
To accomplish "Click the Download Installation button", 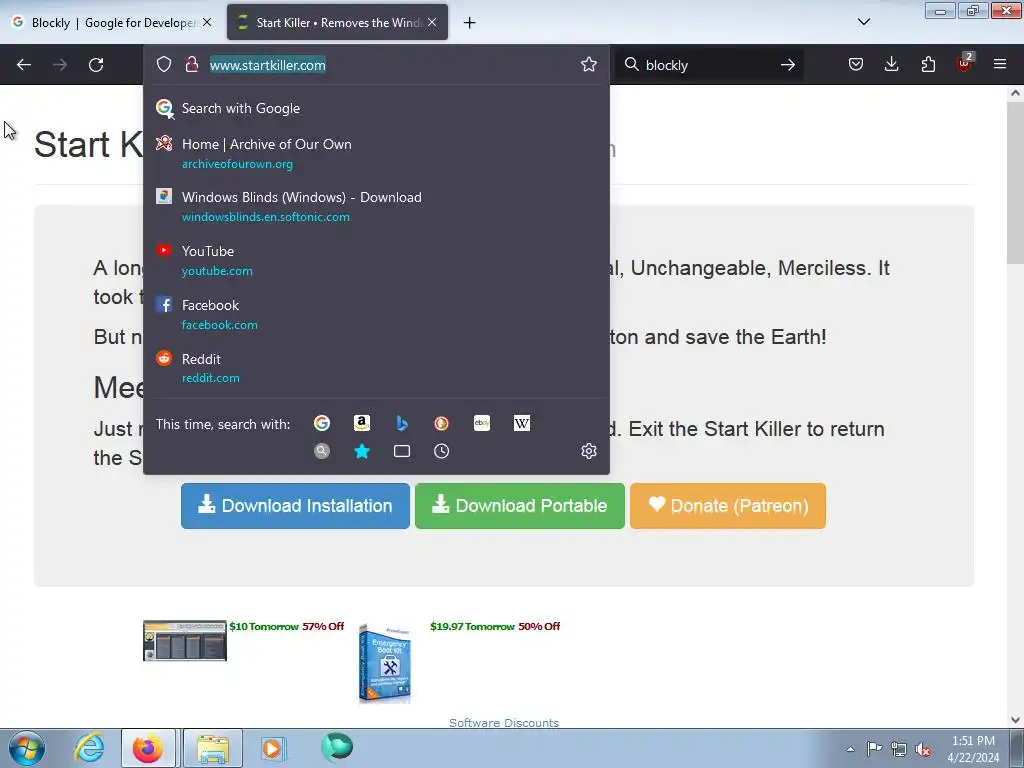I will click(295, 506).
